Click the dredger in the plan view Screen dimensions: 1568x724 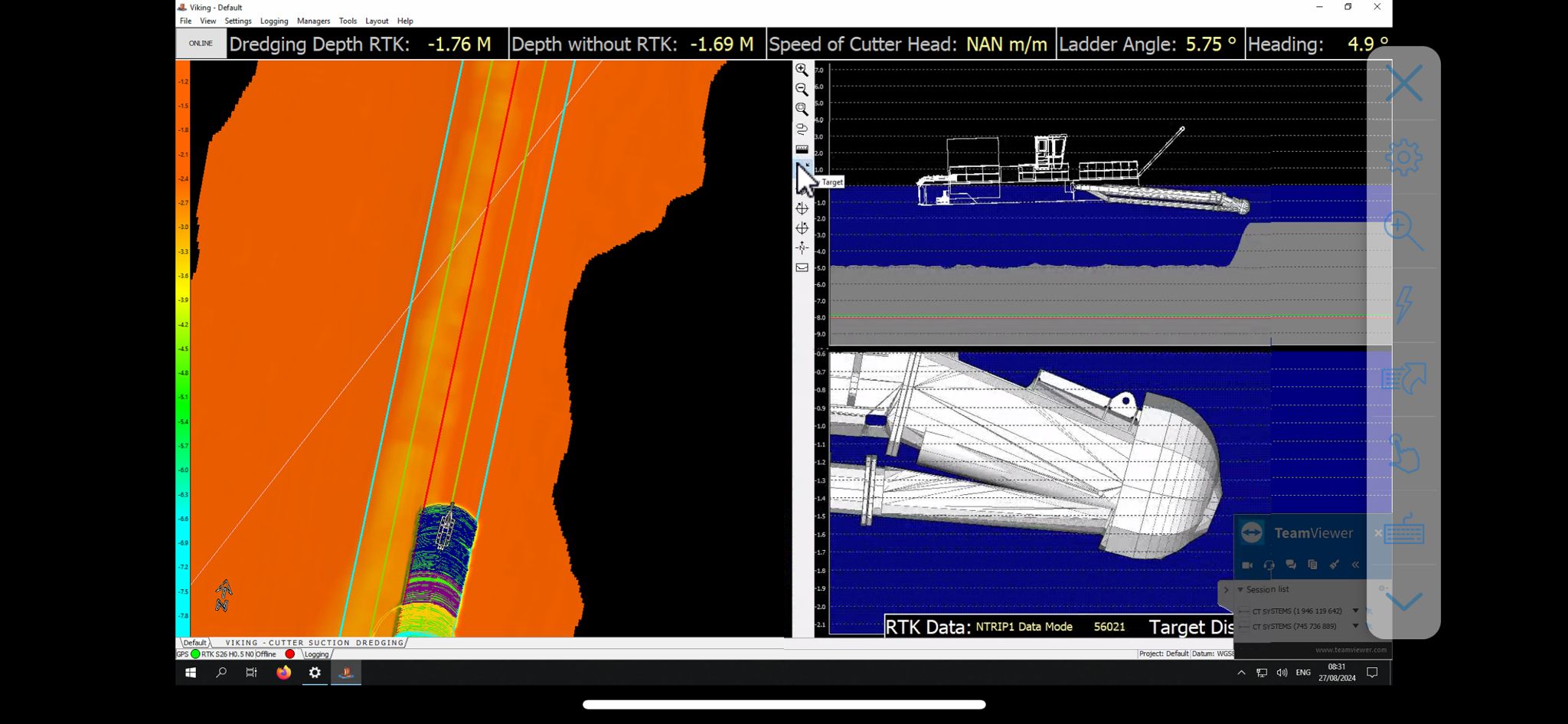[x=446, y=527]
